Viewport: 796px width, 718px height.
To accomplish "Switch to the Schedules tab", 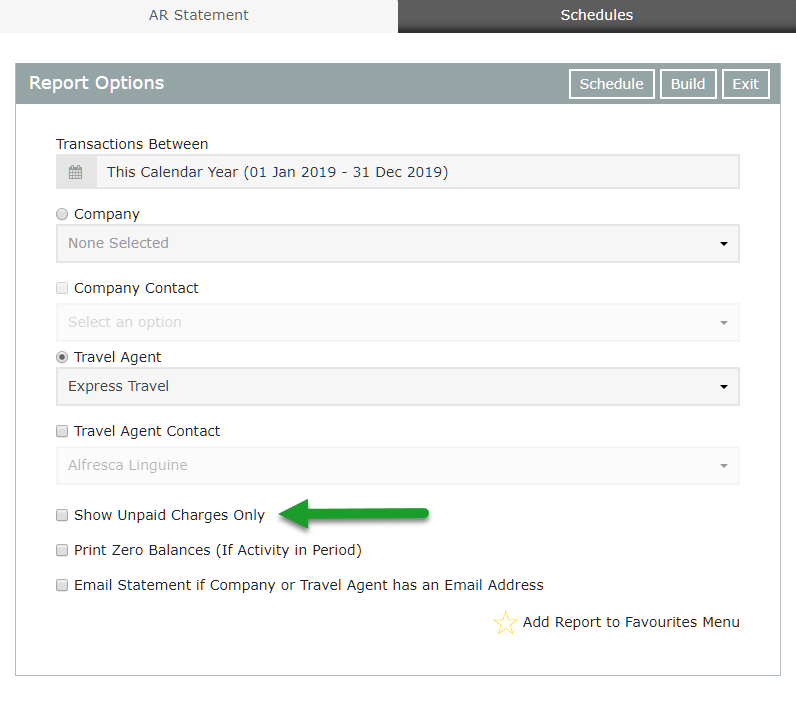I will [x=597, y=16].
